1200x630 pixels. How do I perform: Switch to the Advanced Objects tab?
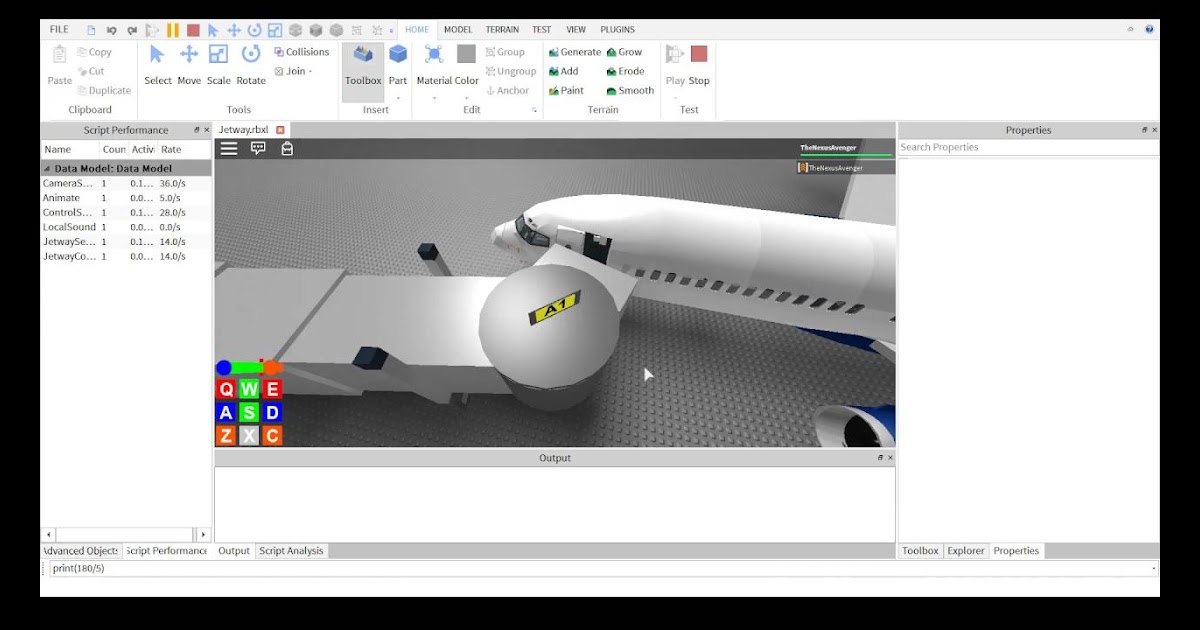pos(80,551)
